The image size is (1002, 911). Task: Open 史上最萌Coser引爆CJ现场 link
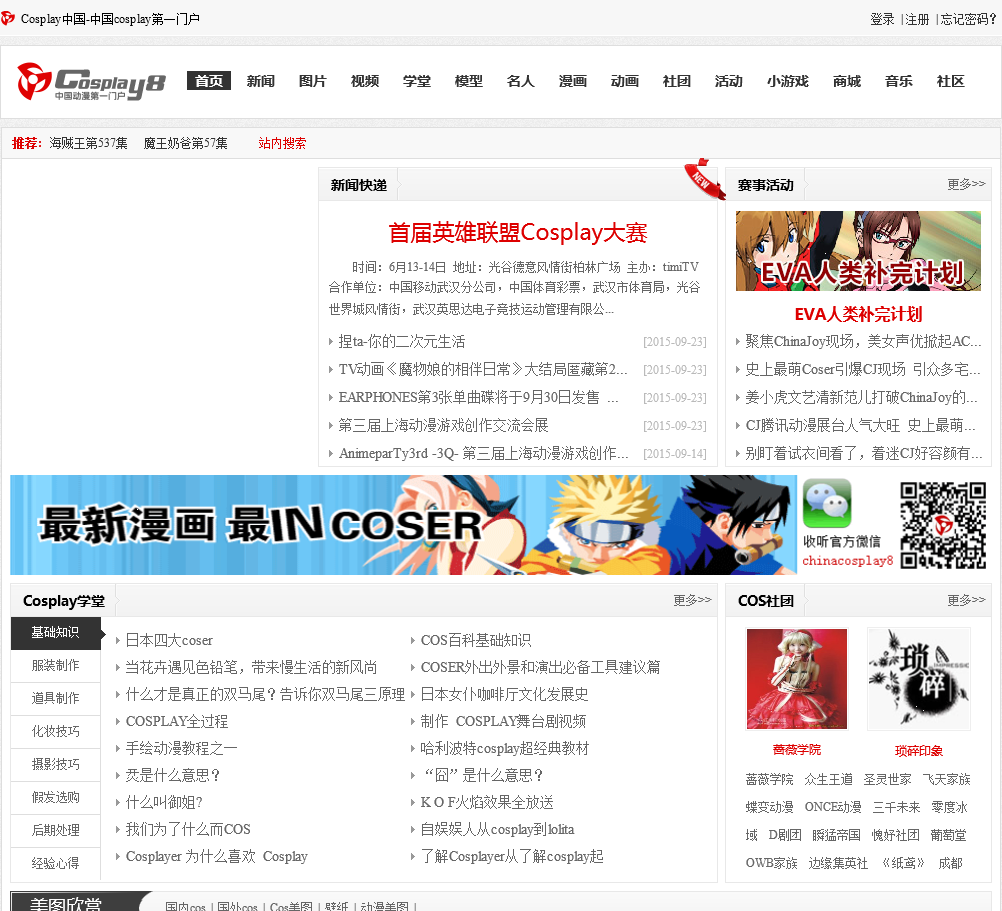tap(863, 369)
